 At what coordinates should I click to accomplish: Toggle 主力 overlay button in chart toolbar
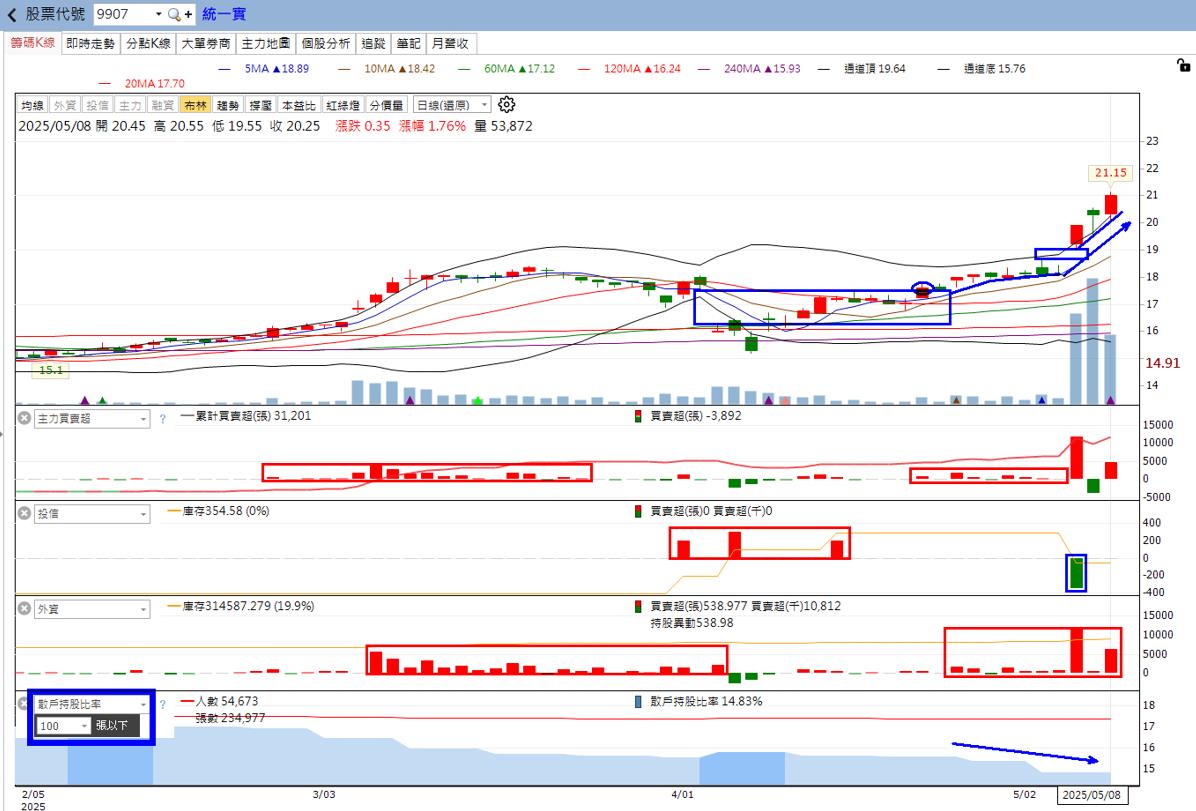[x=130, y=105]
